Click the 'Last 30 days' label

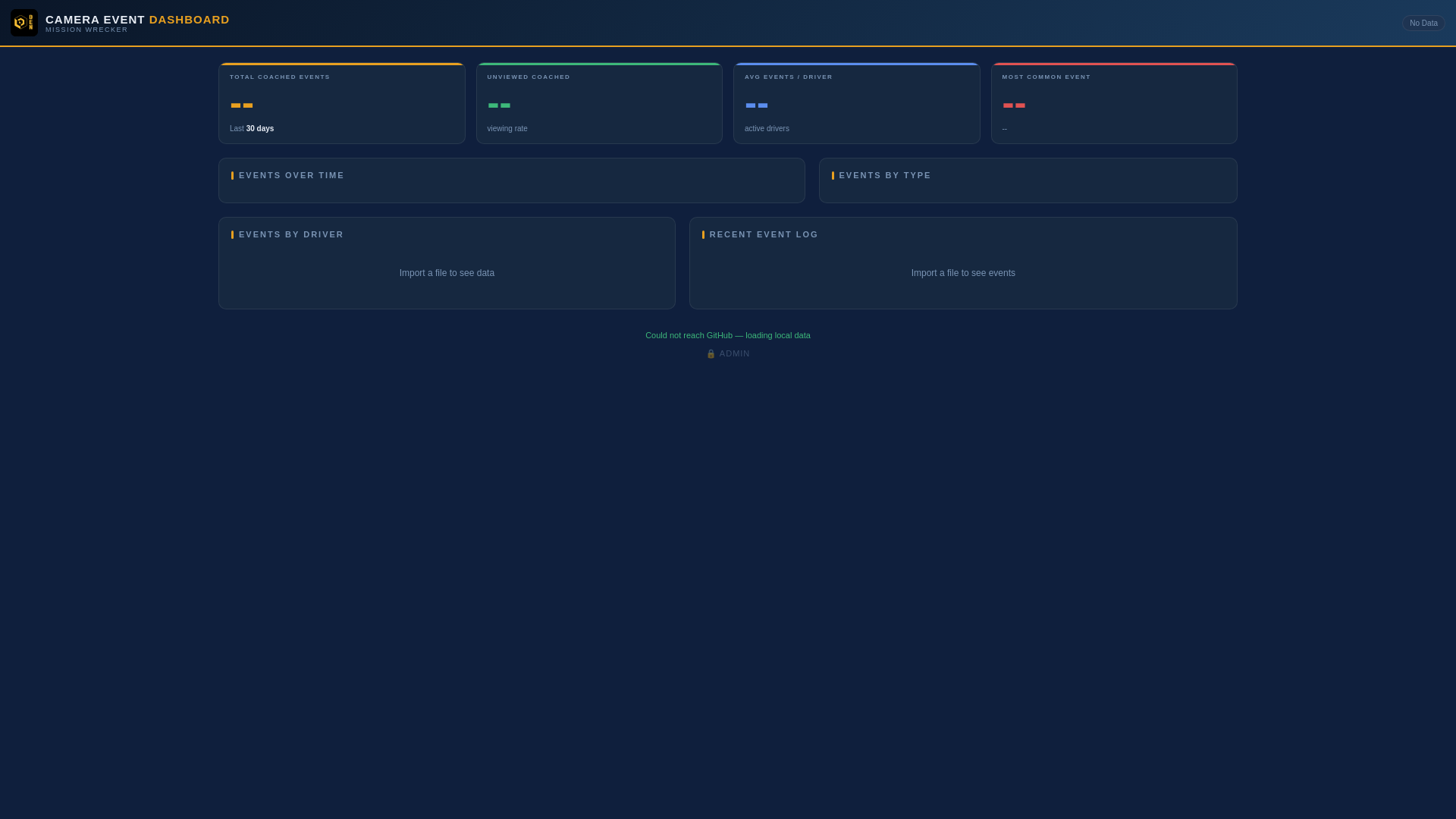pos(252,129)
